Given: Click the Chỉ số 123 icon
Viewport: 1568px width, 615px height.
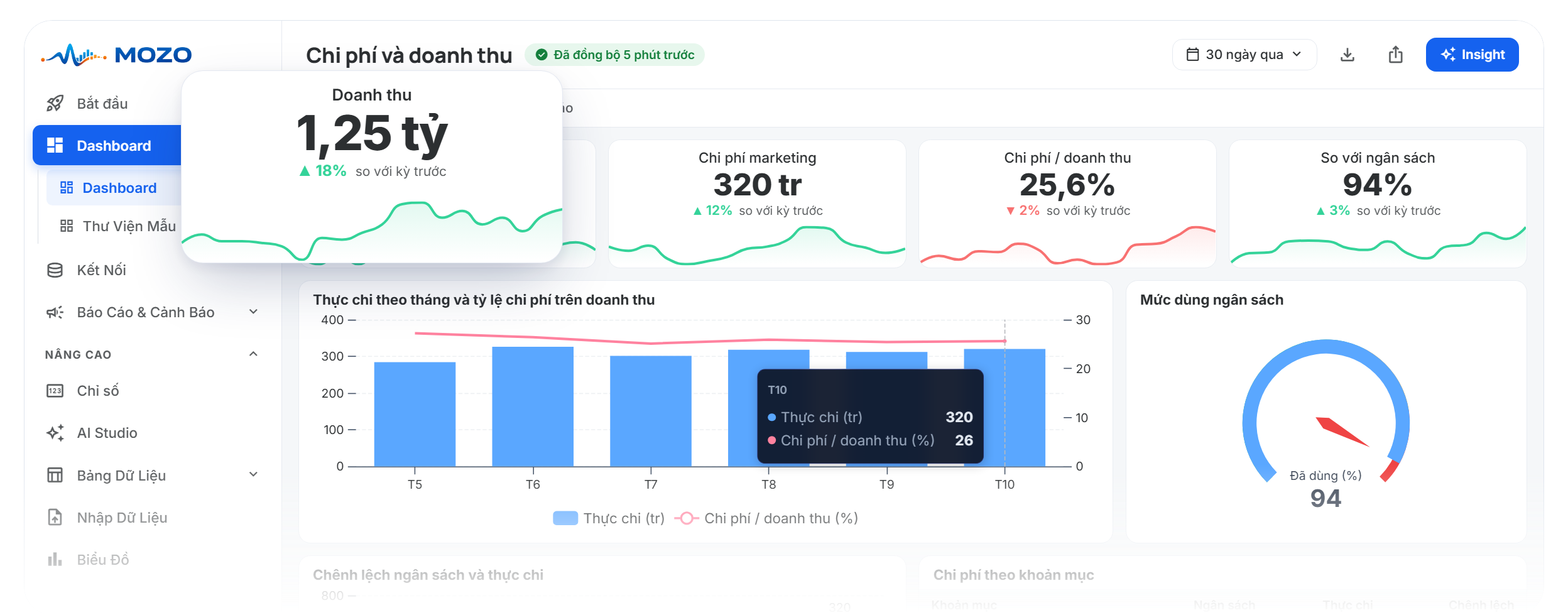Looking at the screenshot, I should click(55, 391).
